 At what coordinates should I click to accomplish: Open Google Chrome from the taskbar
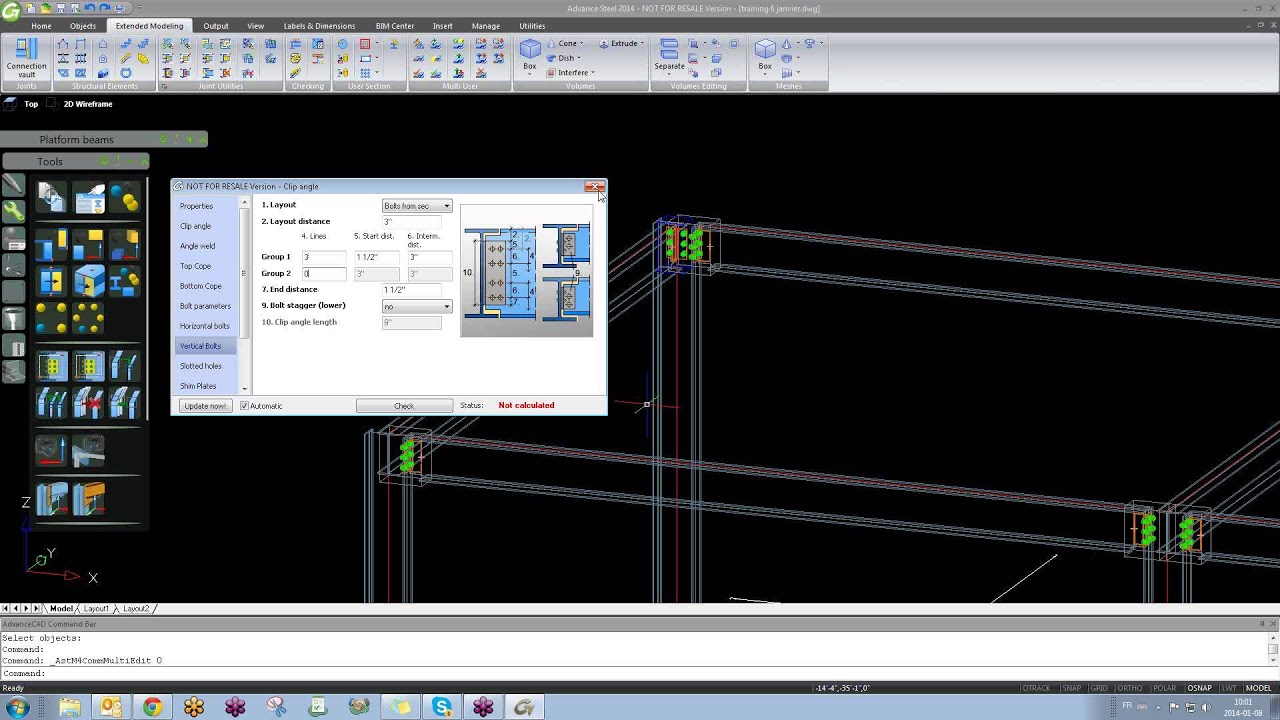click(152, 707)
